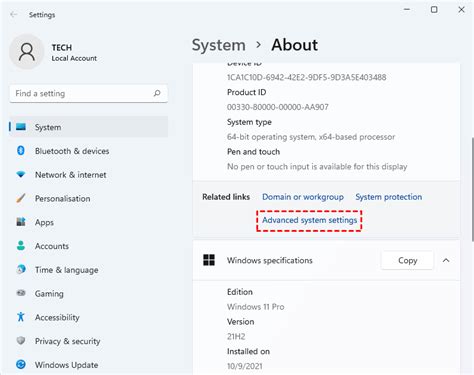This screenshot has width=474, height=375.
Task: Open the Privacy & security label
Action: 68,341
